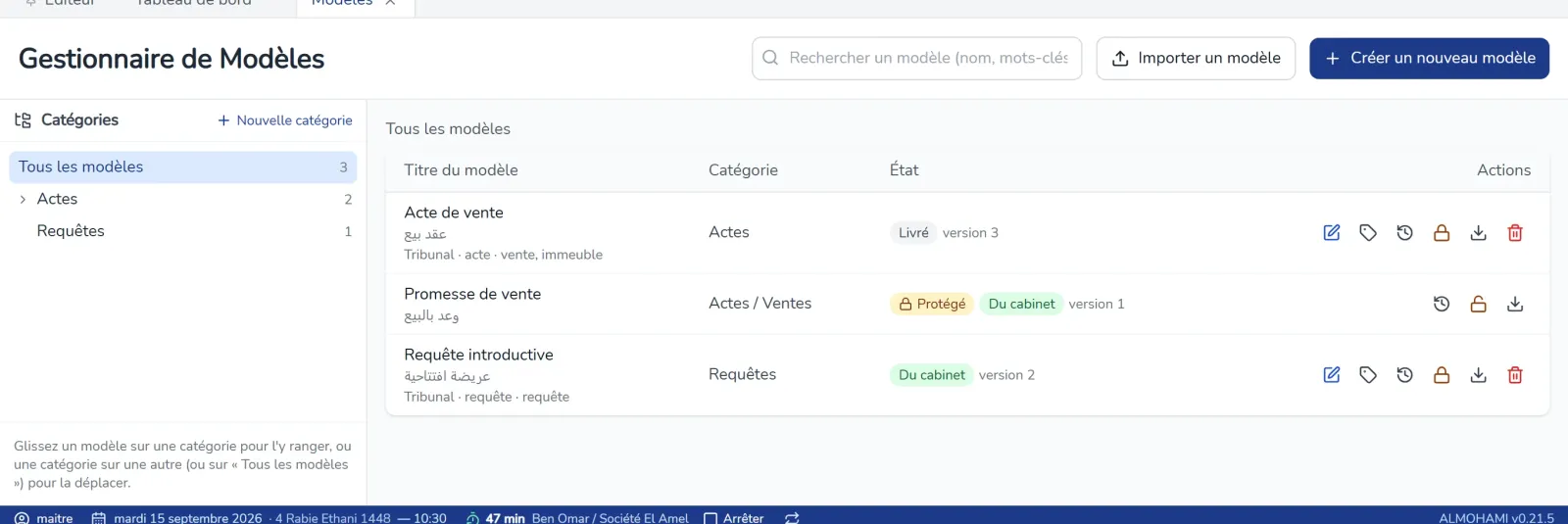Click the calendar icon in the status bar
The width and height of the screenshot is (1568, 524).
click(x=98, y=518)
